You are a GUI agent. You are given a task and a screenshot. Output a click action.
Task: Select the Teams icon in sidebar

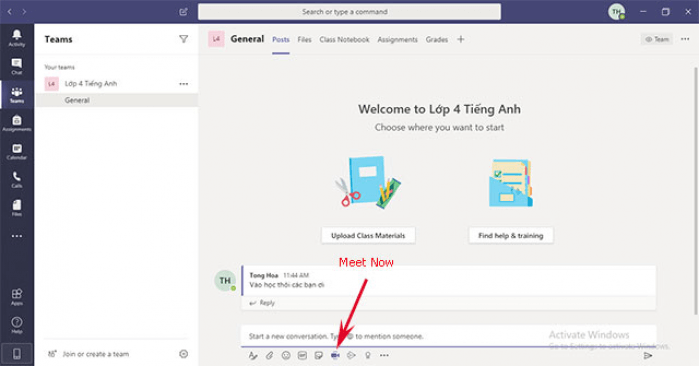pos(16,95)
